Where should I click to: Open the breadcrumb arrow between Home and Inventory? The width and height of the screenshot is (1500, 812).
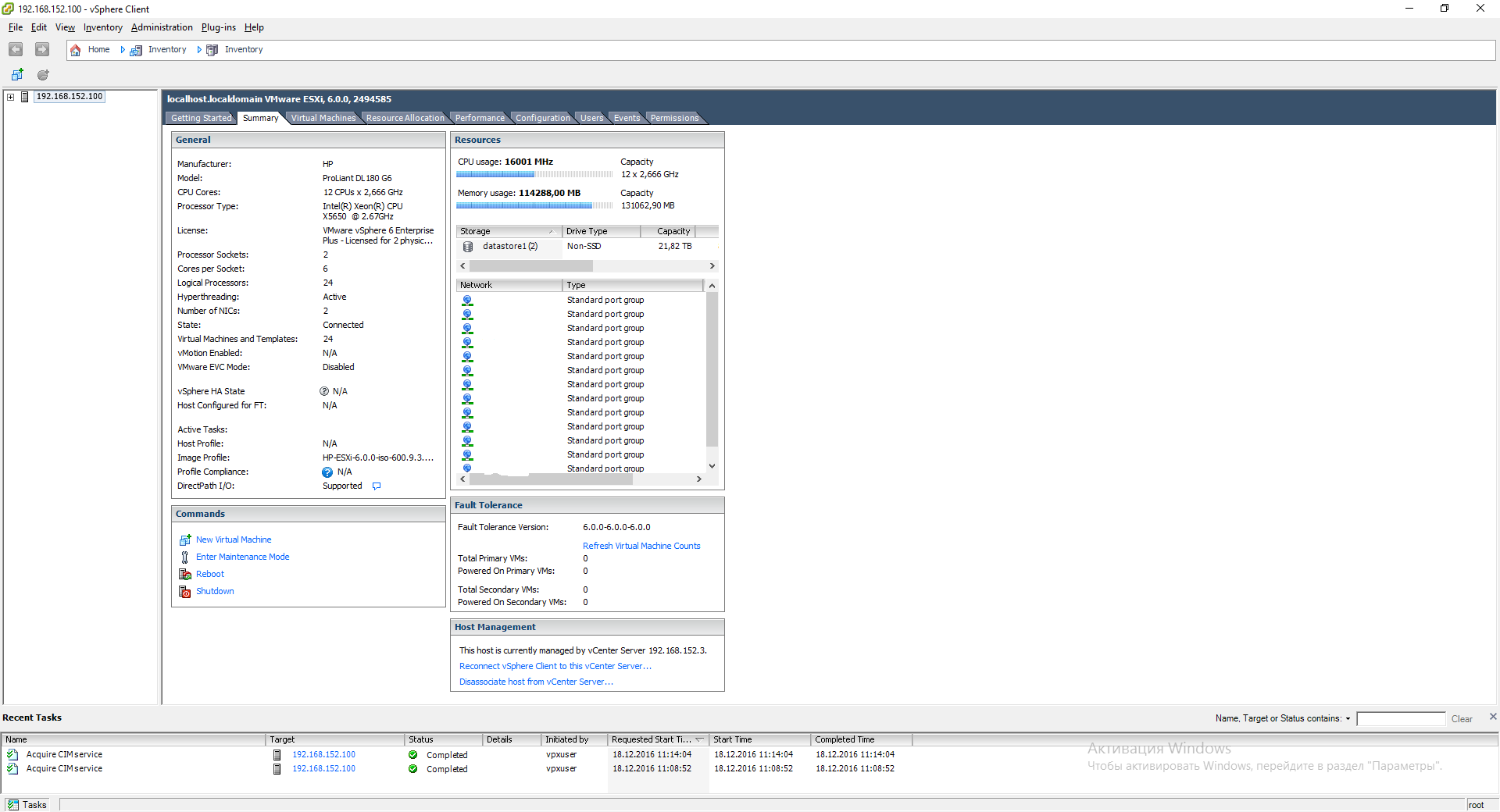point(123,50)
